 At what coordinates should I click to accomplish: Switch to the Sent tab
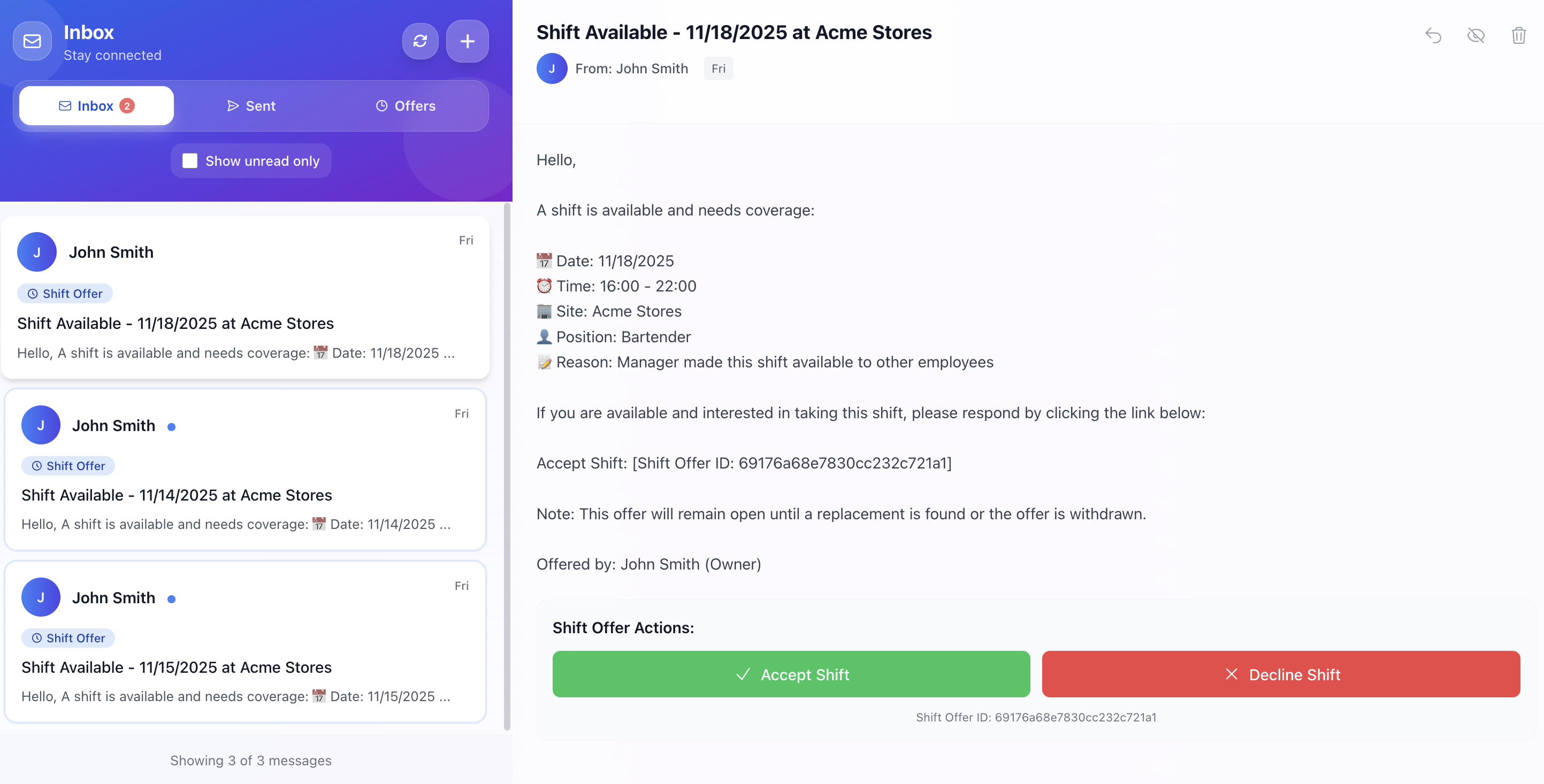[x=250, y=105]
